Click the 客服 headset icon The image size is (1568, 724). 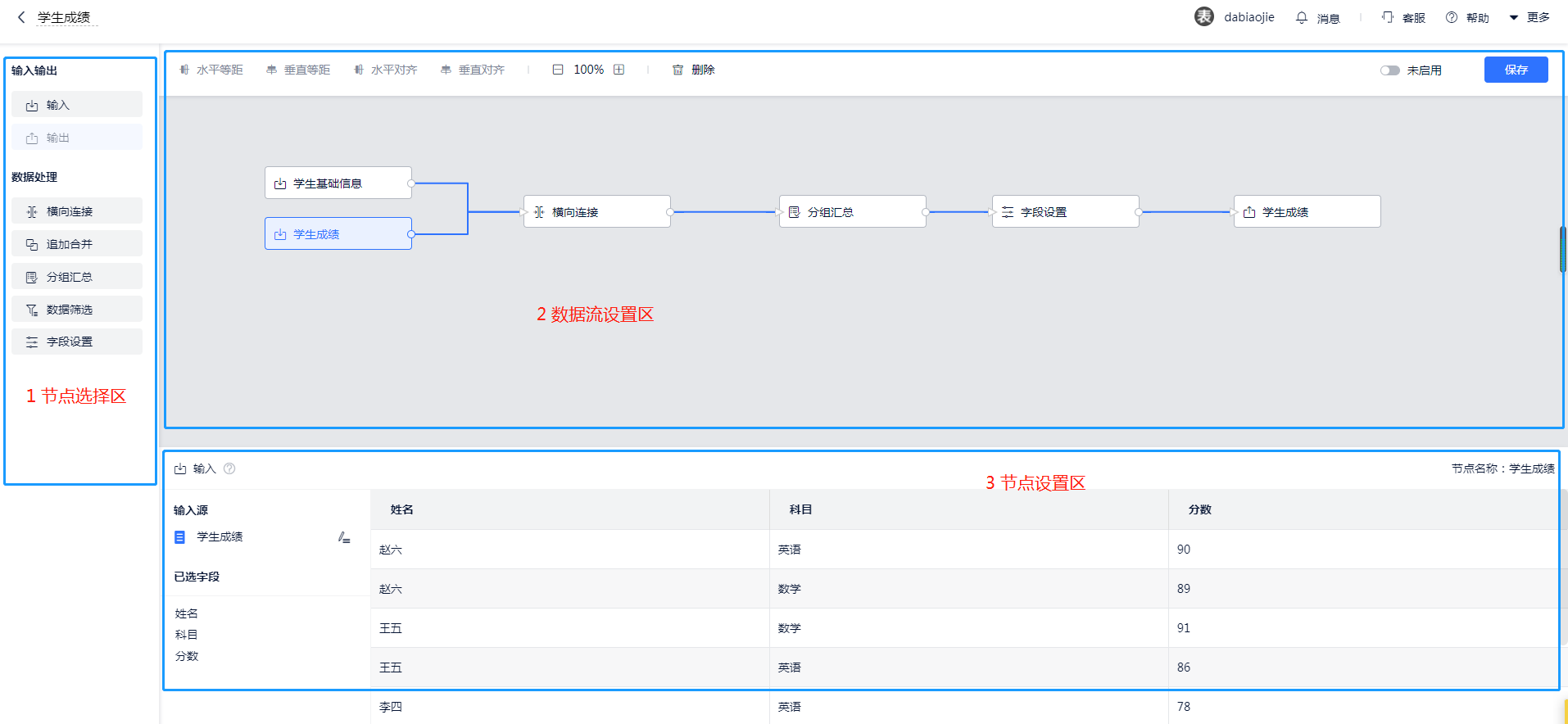click(x=1388, y=17)
